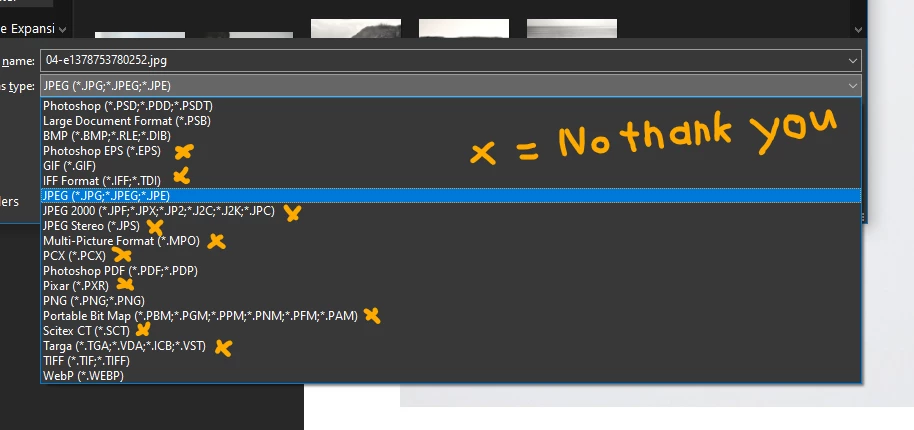The height and width of the screenshot is (430, 914).
Task: Select WebP (*.WEBP) format
Action: coord(451,376)
